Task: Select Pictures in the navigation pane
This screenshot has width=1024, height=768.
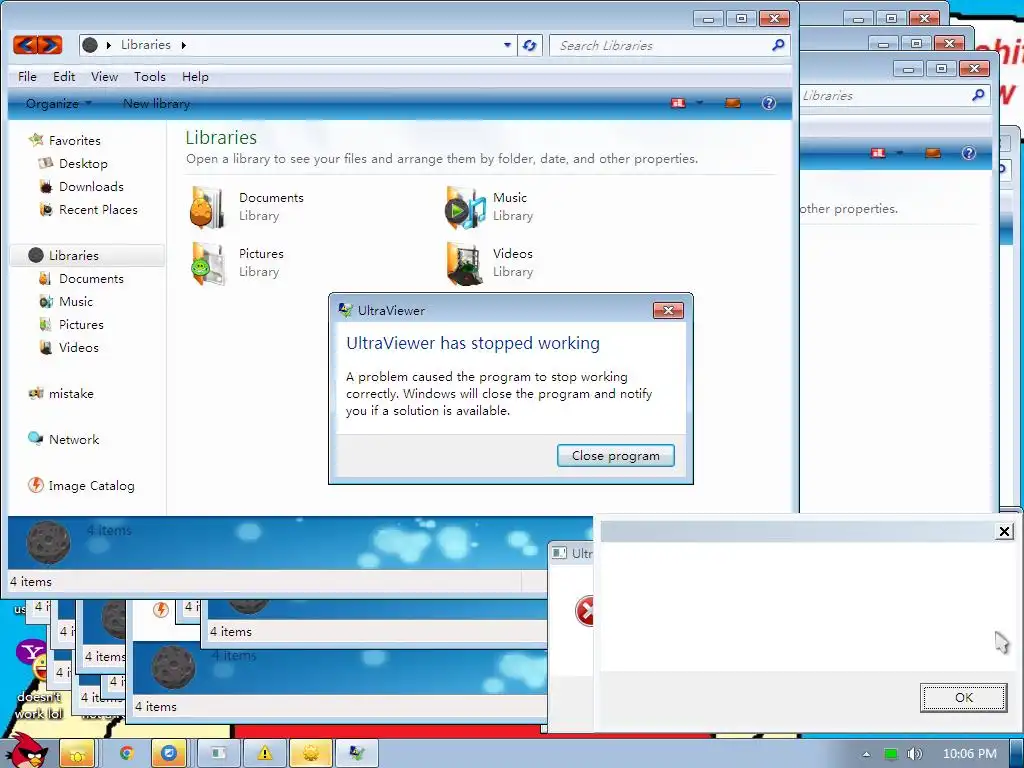Action: (x=81, y=325)
